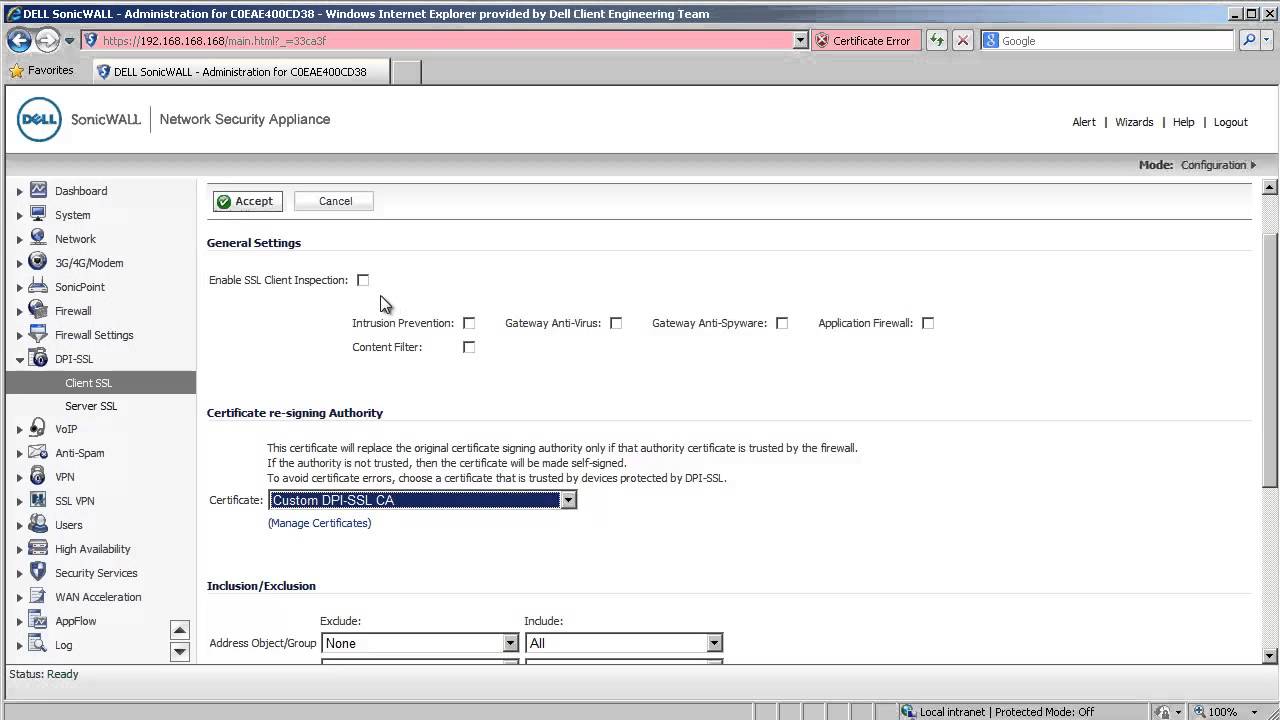The width and height of the screenshot is (1280, 720).
Task: Click the Accept button
Action: click(x=247, y=201)
